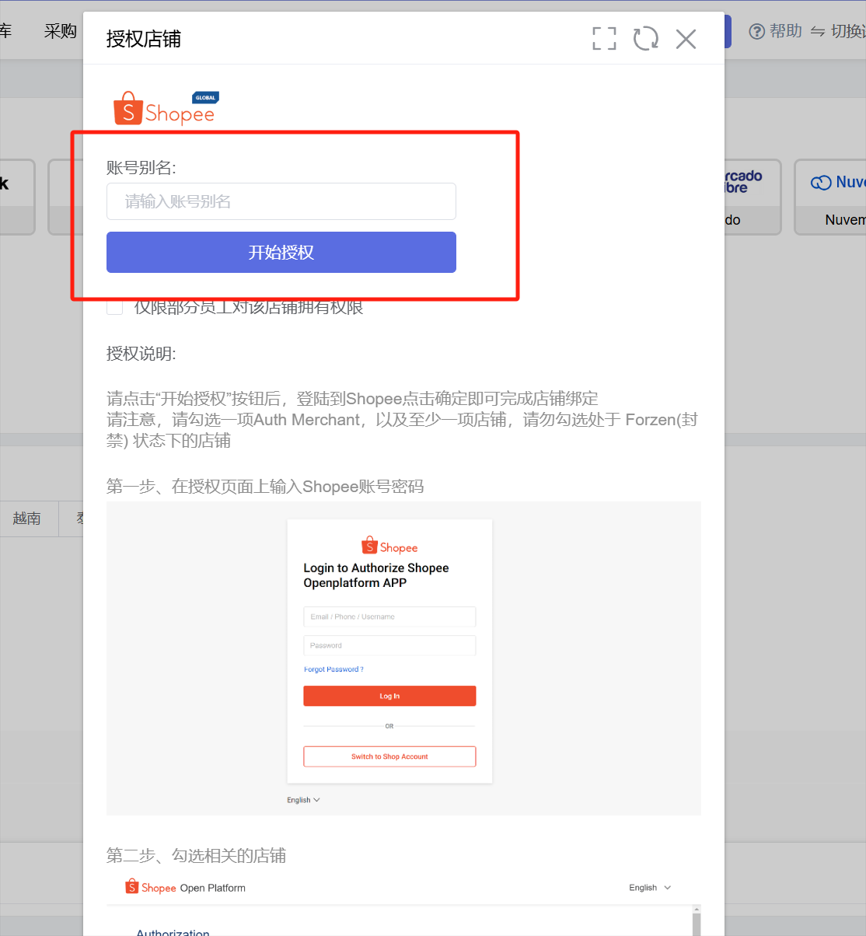The width and height of the screenshot is (866, 936).
Task: Click the 第二步、勾选相关的店铺 text
Action: pyautogui.click(x=196, y=855)
